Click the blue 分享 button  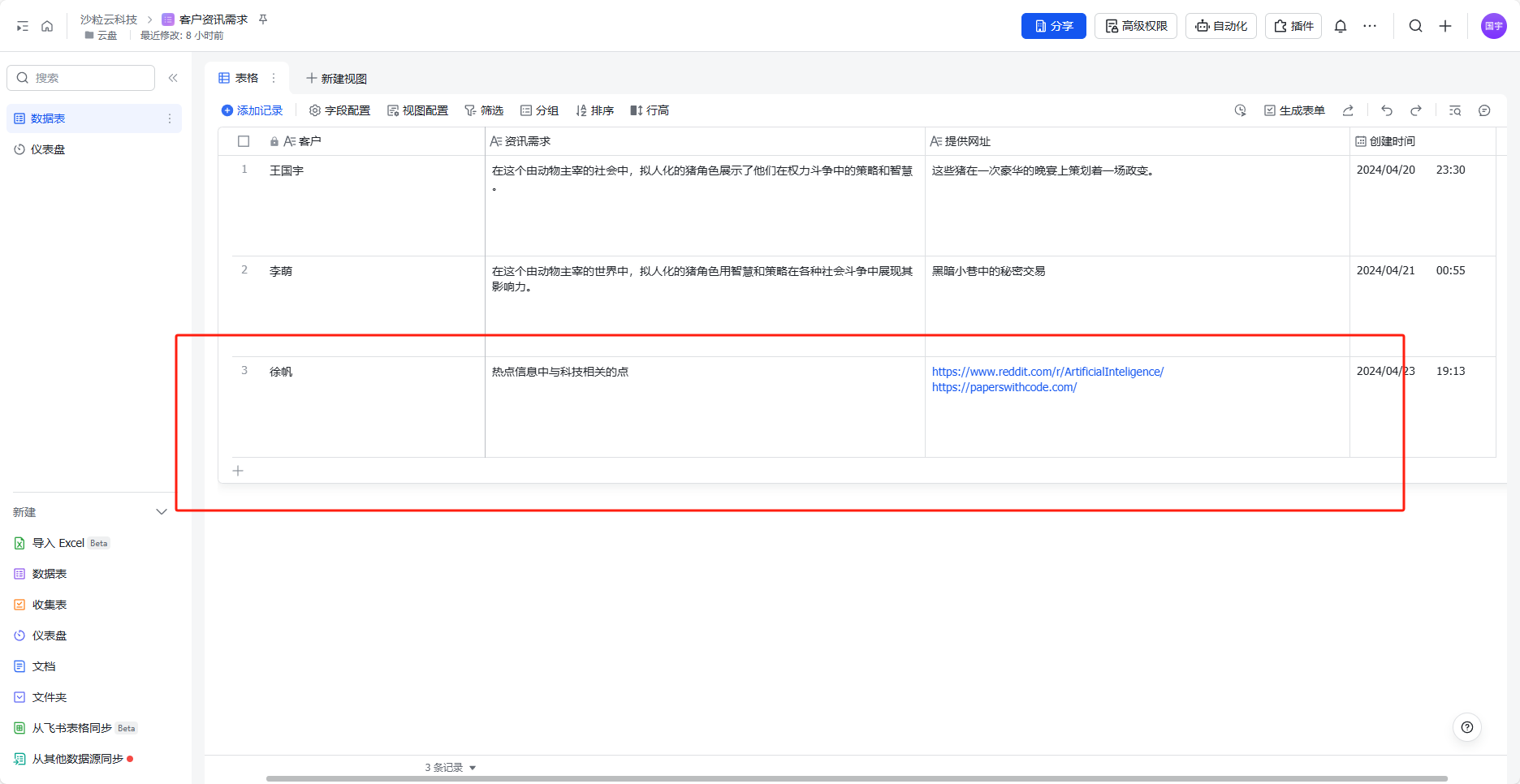point(1053,26)
